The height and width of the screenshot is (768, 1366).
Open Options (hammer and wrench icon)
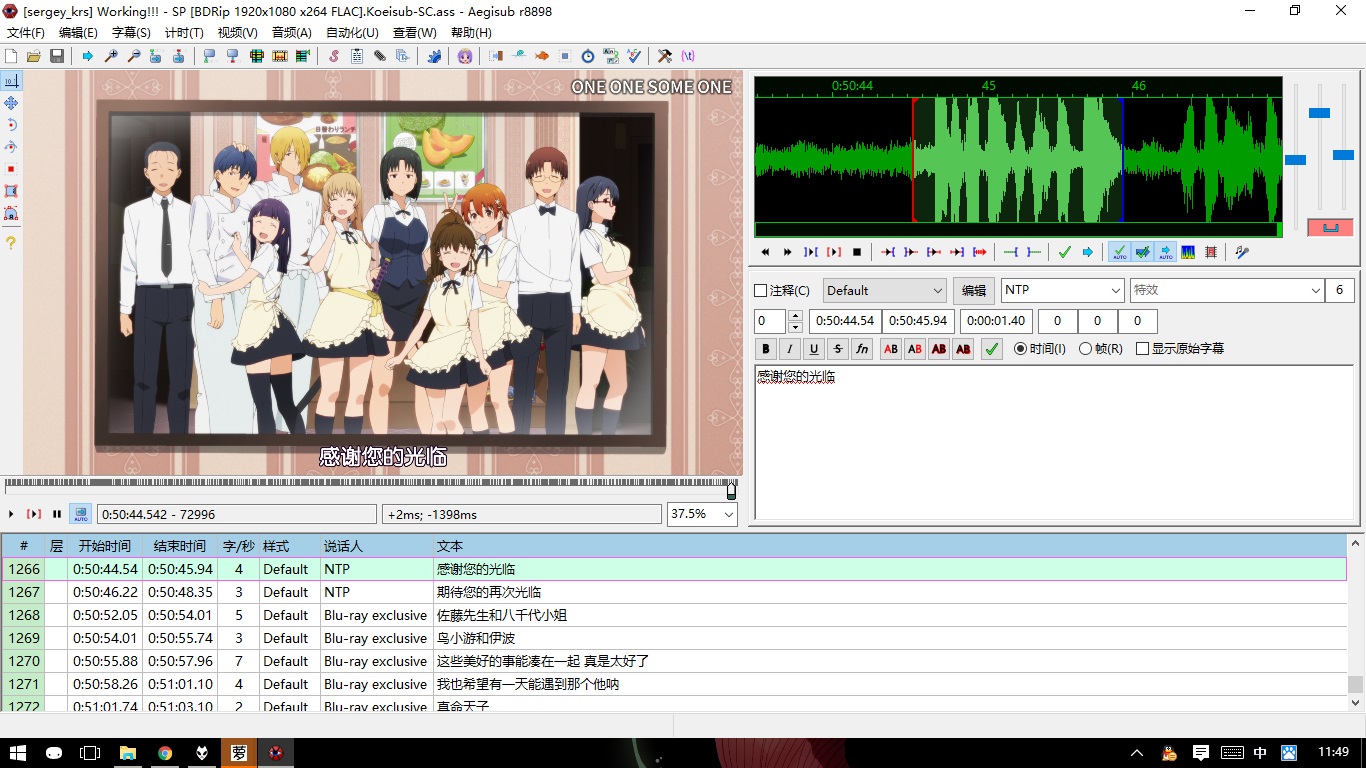pyautogui.click(x=665, y=56)
